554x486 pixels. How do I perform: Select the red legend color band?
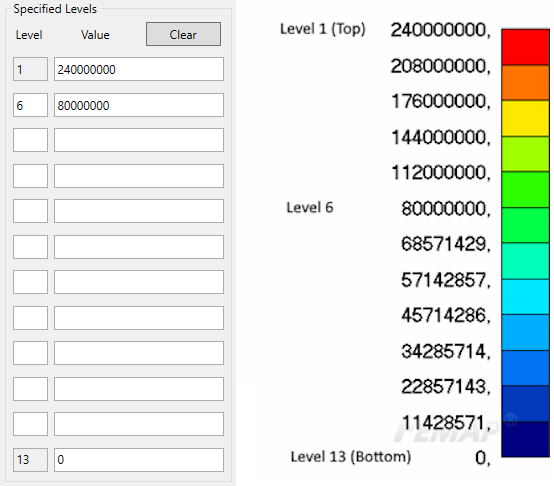[x=525, y=47]
